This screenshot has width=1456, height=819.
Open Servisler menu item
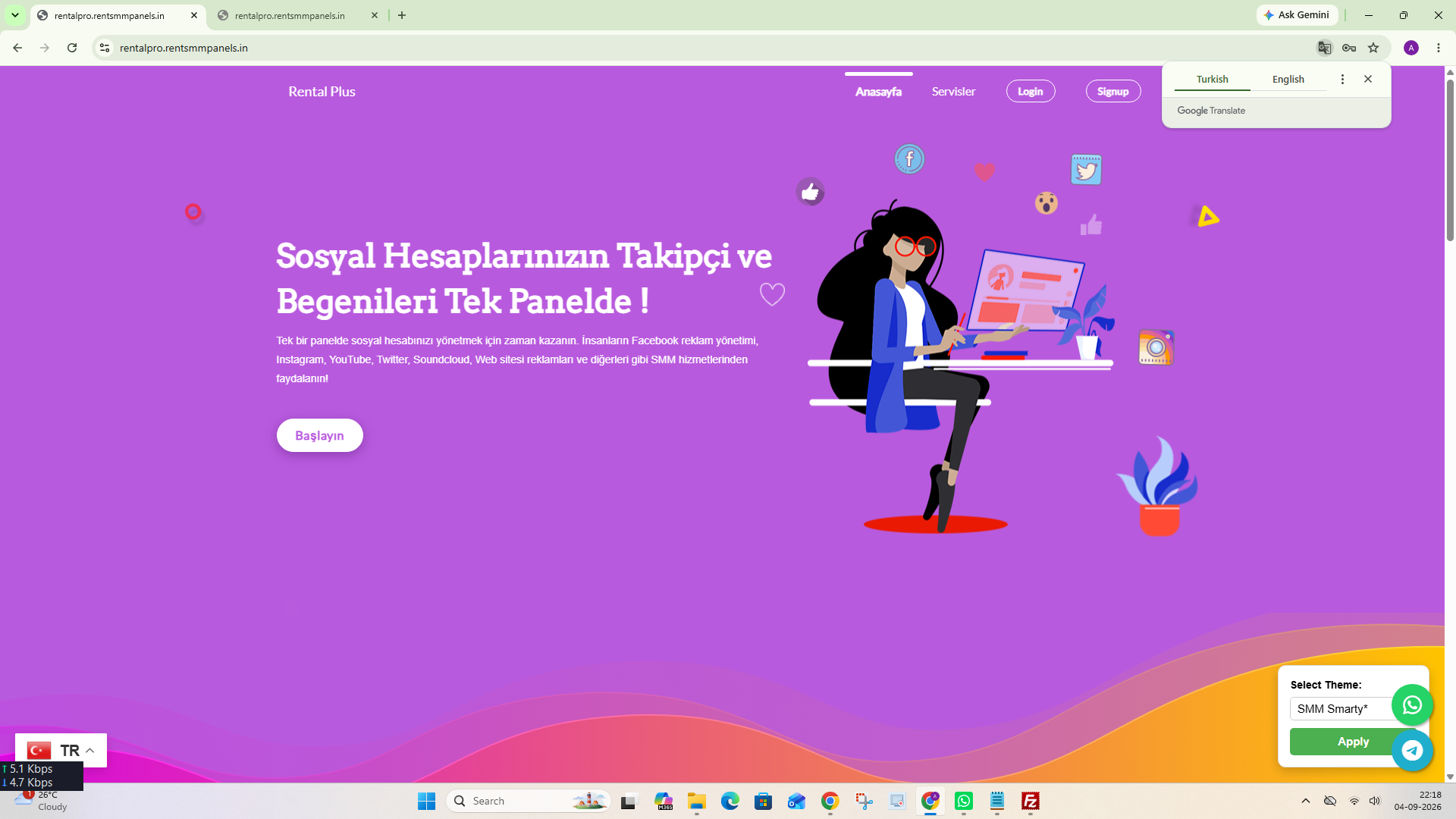pyautogui.click(x=953, y=92)
